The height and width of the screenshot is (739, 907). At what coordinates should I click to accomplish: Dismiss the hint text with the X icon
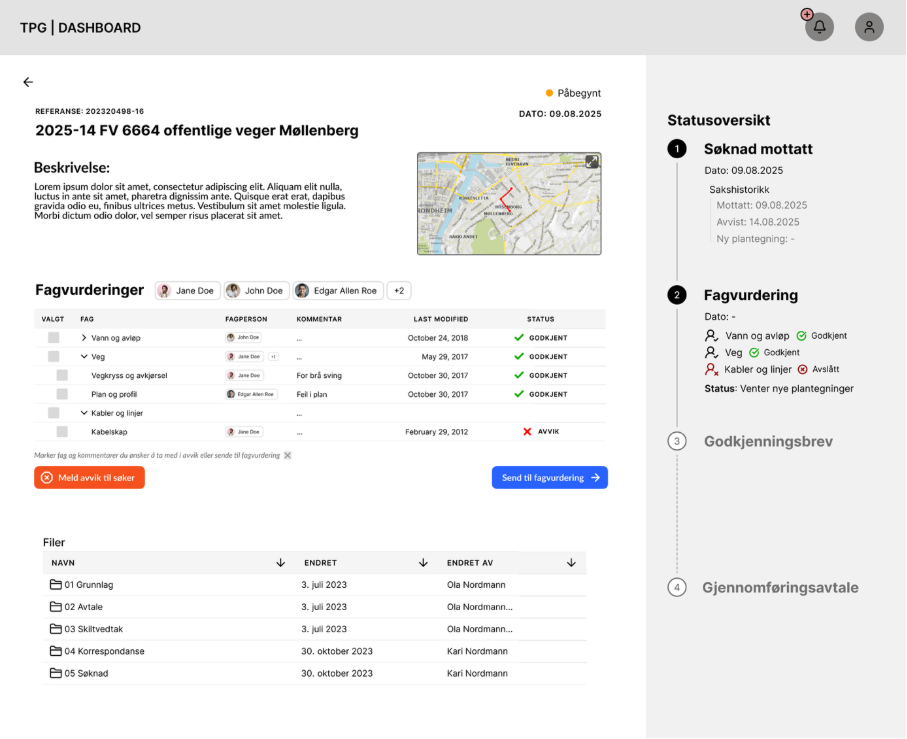click(288, 455)
